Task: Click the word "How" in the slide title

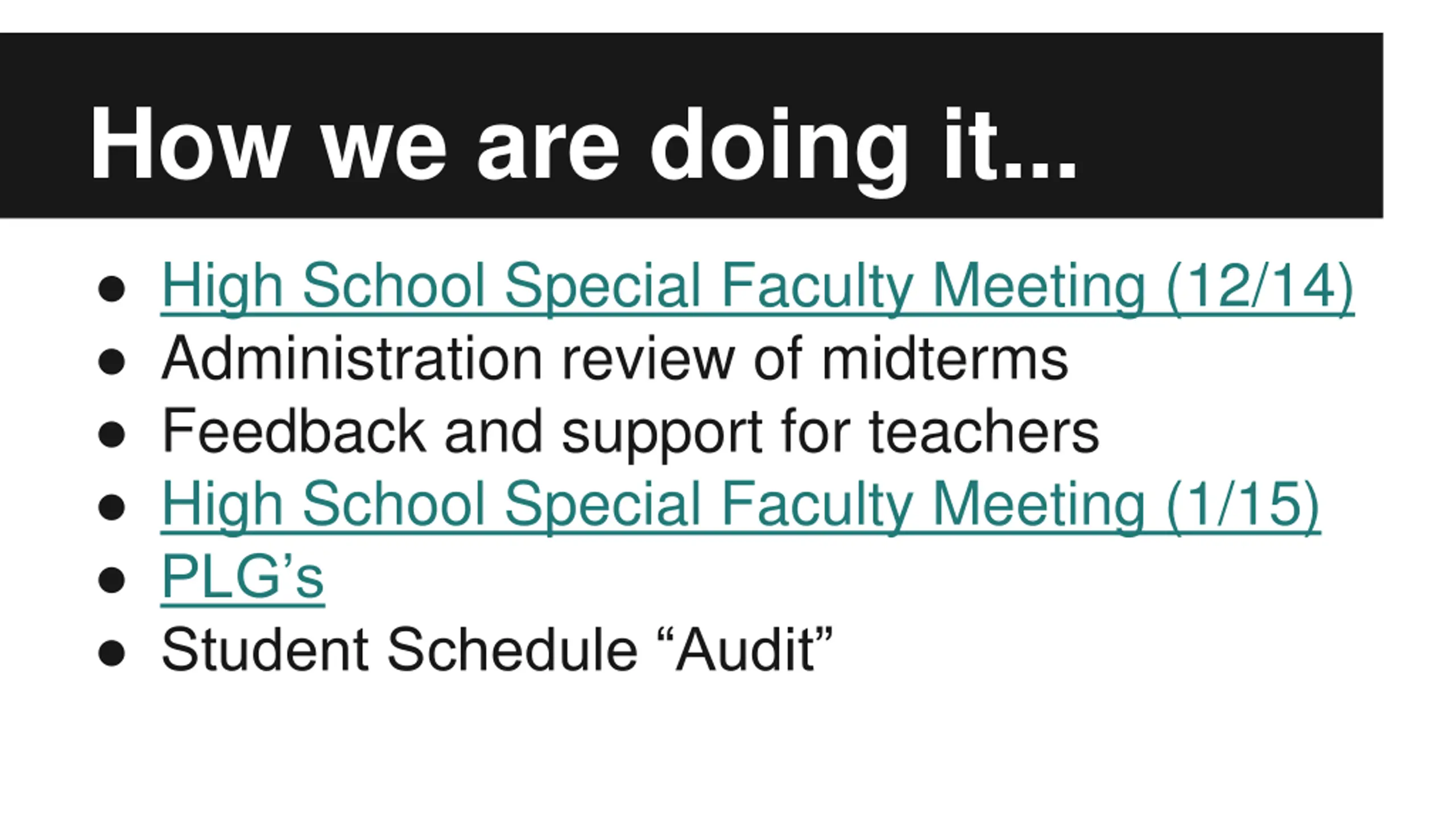Action: coord(188,143)
